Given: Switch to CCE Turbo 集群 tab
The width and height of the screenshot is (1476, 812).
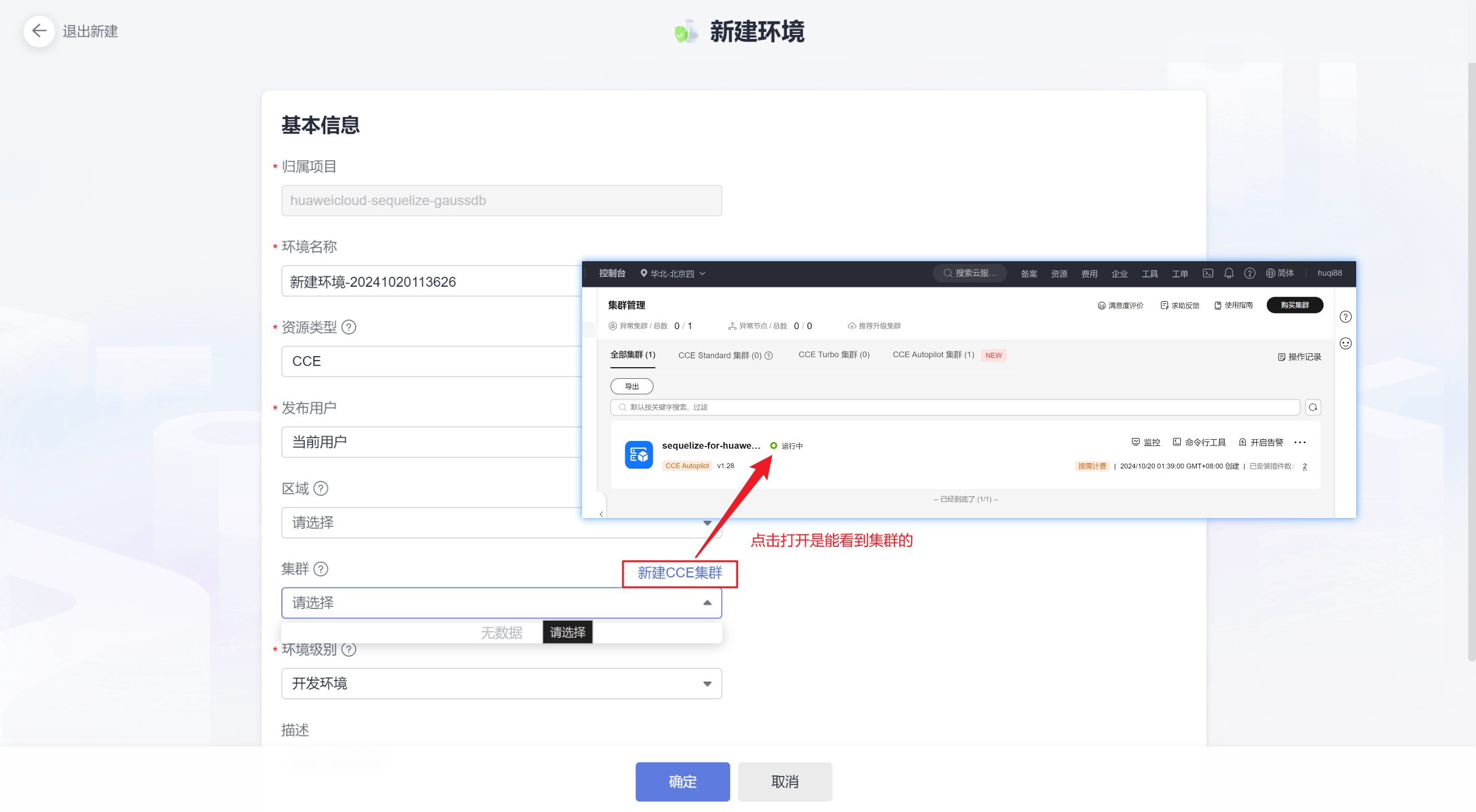Looking at the screenshot, I should (833, 355).
